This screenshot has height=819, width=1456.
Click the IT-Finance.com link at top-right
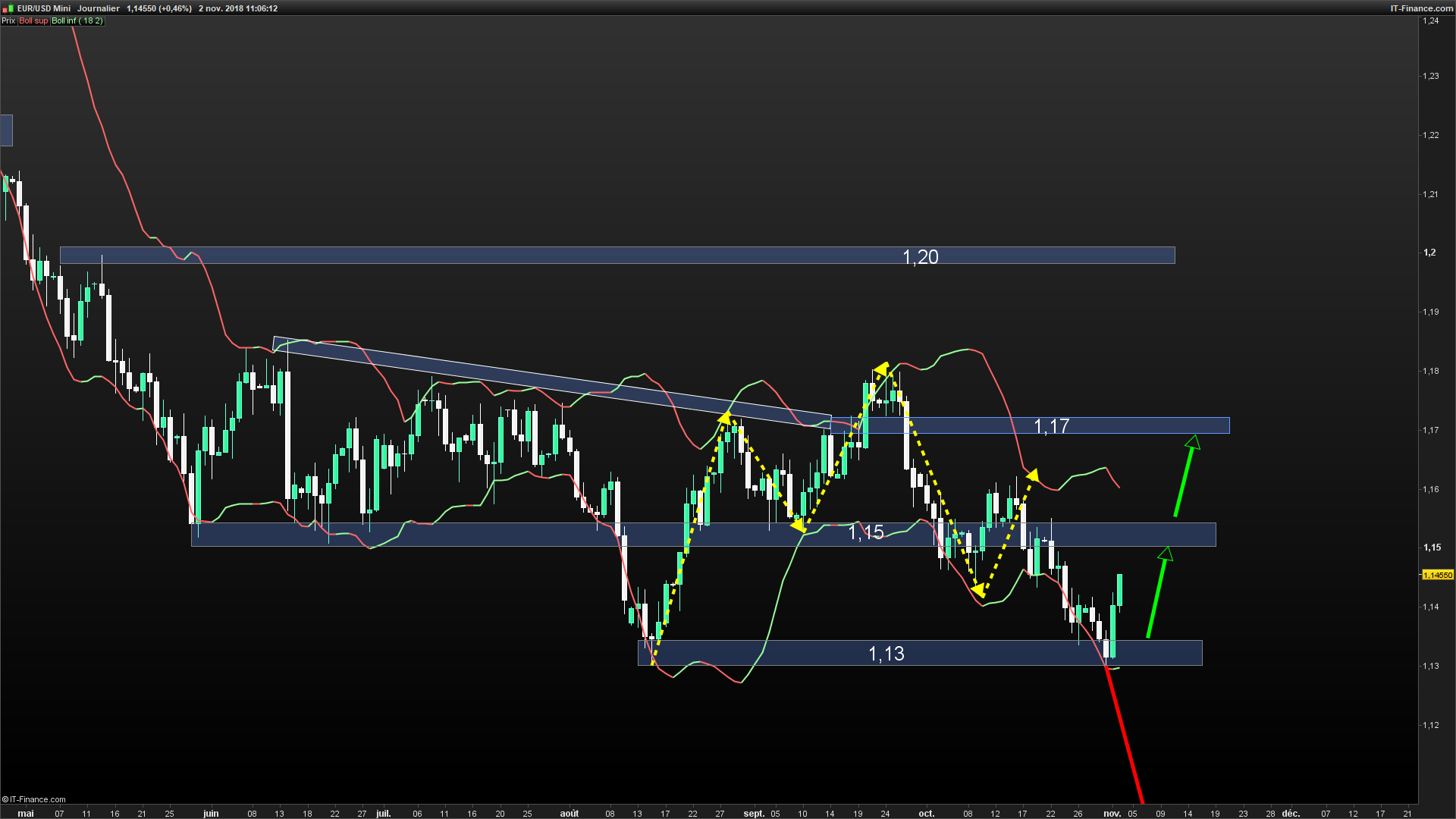tap(1421, 8)
